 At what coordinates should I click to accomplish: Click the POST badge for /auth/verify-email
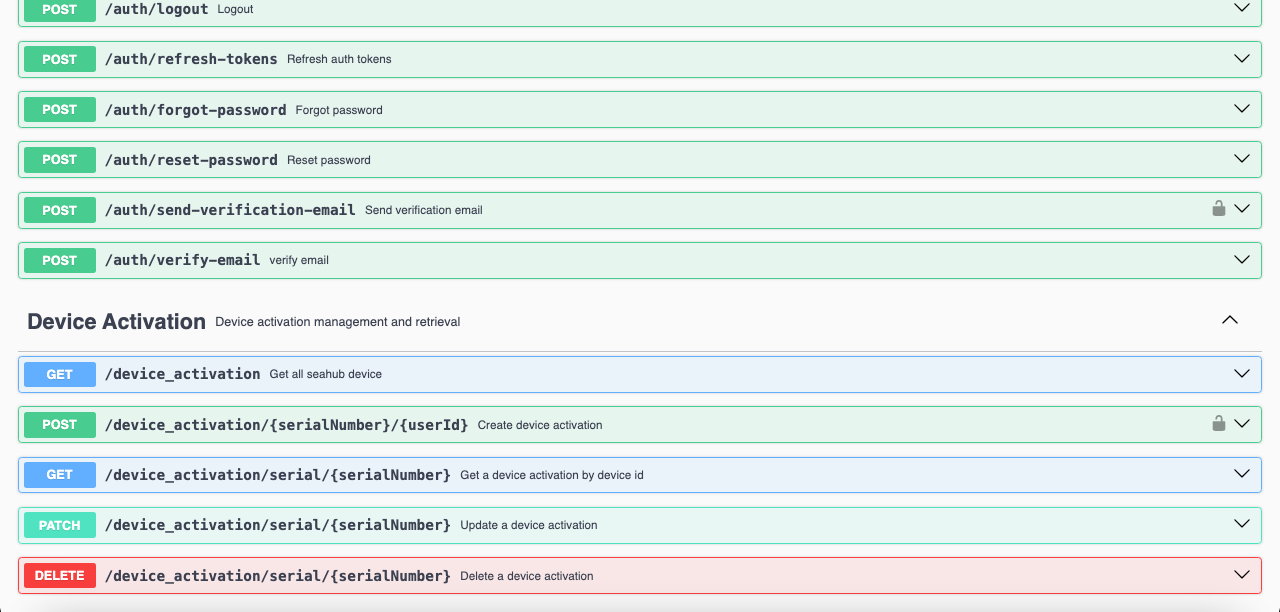pyautogui.click(x=60, y=260)
